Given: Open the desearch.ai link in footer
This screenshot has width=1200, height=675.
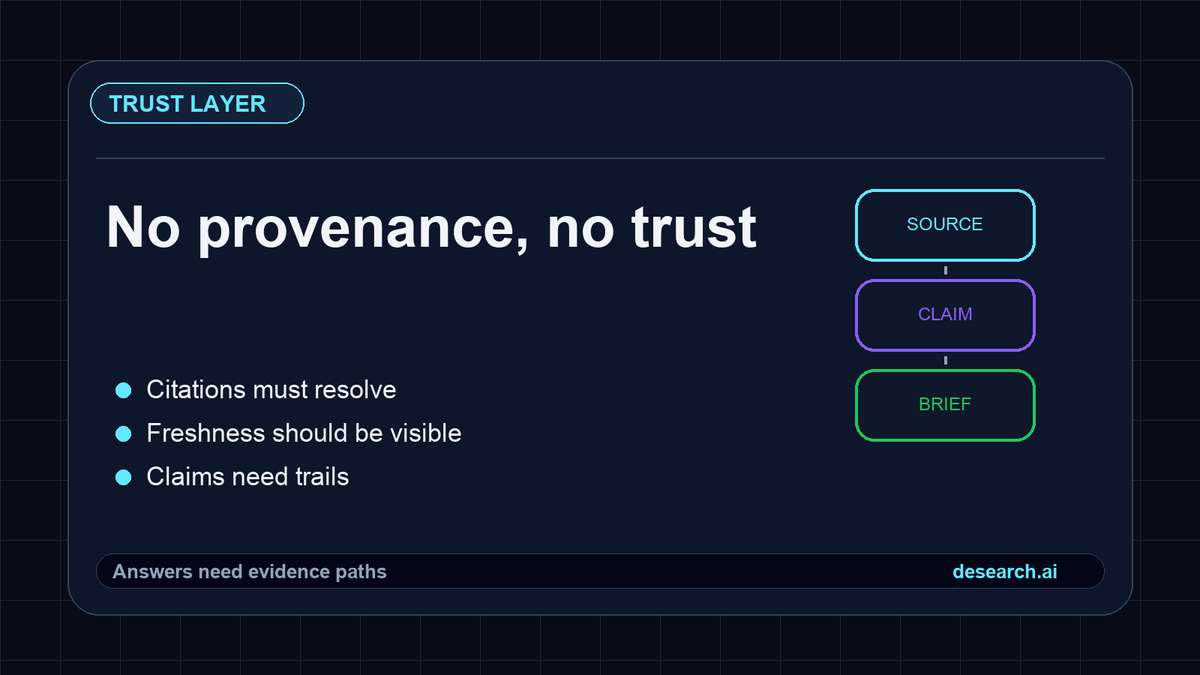Looking at the screenshot, I should (1005, 572).
